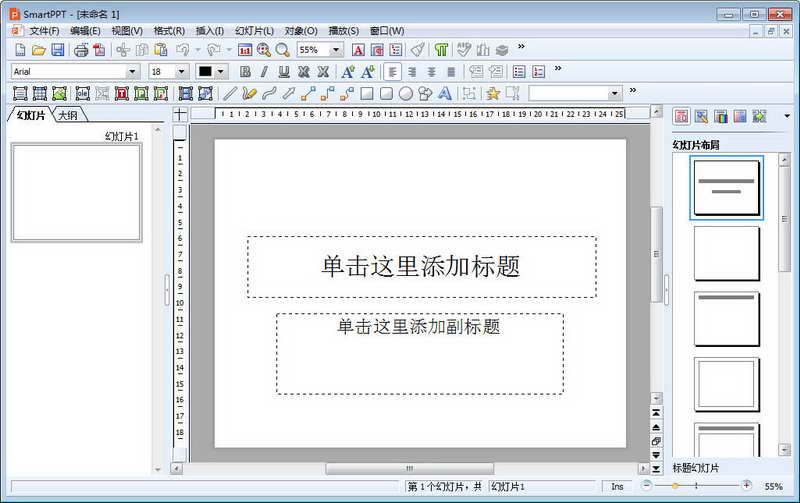Switch to the 大纲 tab

[x=68, y=115]
